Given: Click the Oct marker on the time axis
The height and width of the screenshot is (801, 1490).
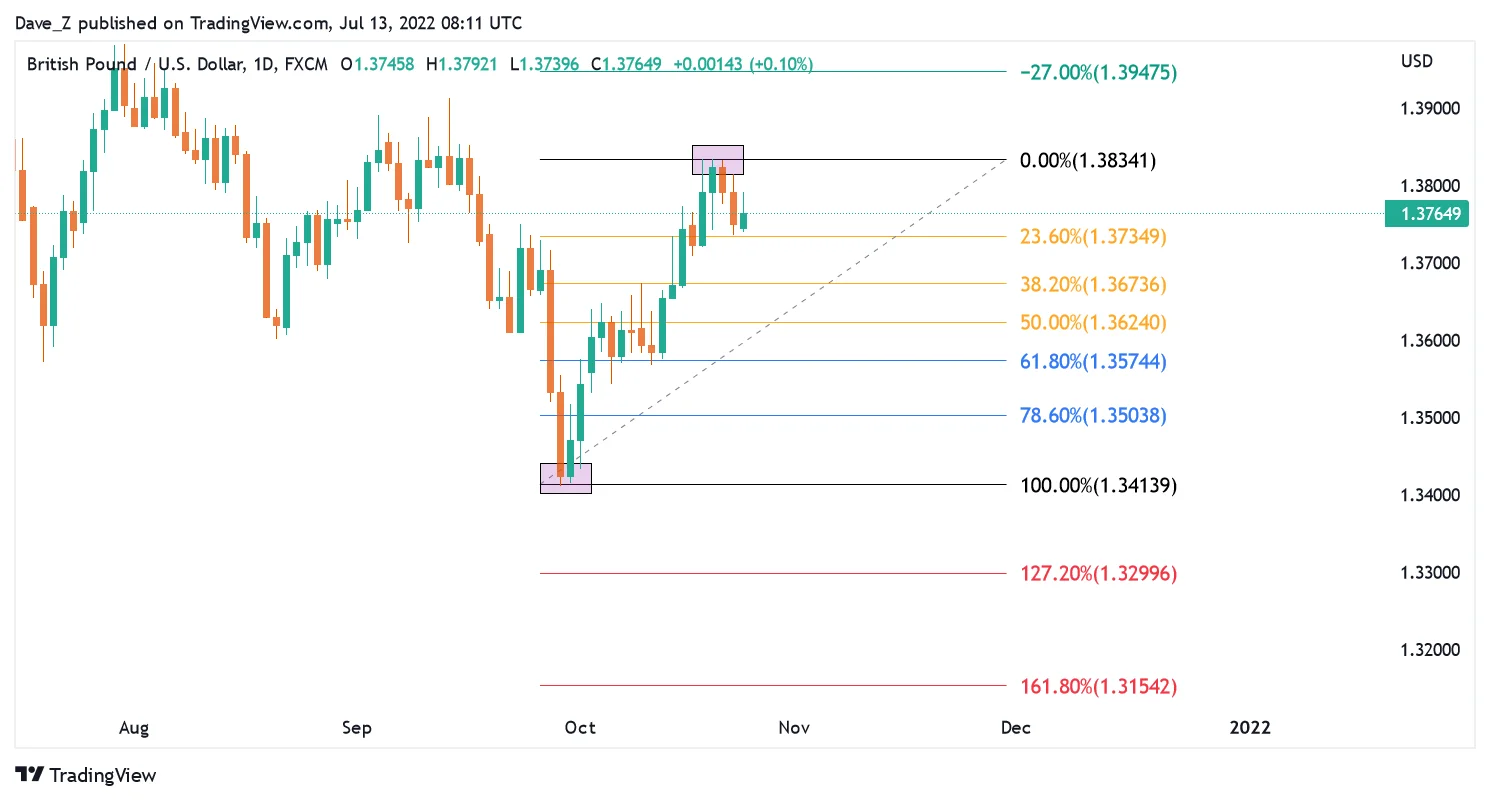Looking at the screenshot, I should coord(580,728).
